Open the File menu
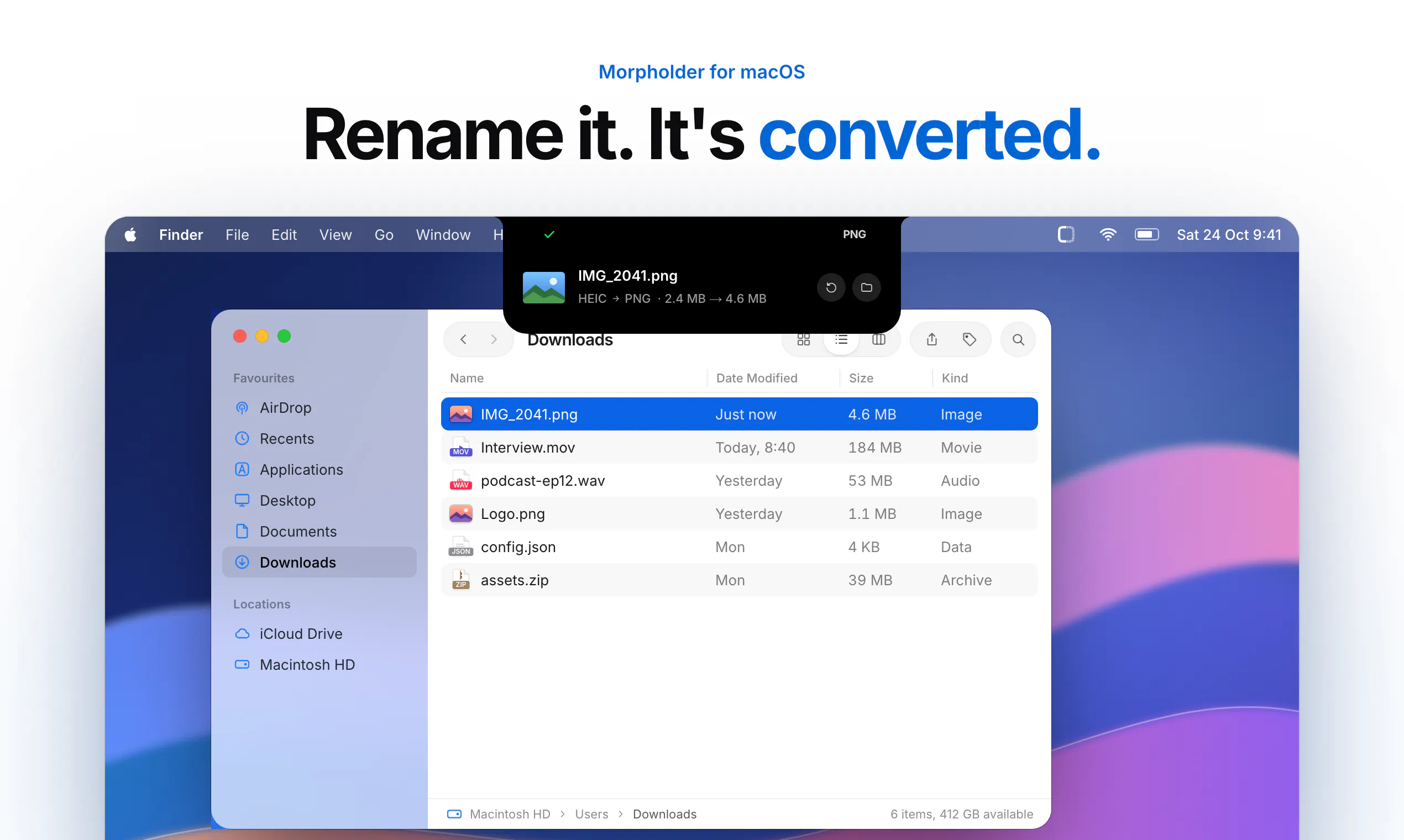1404x840 pixels. click(x=237, y=235)
